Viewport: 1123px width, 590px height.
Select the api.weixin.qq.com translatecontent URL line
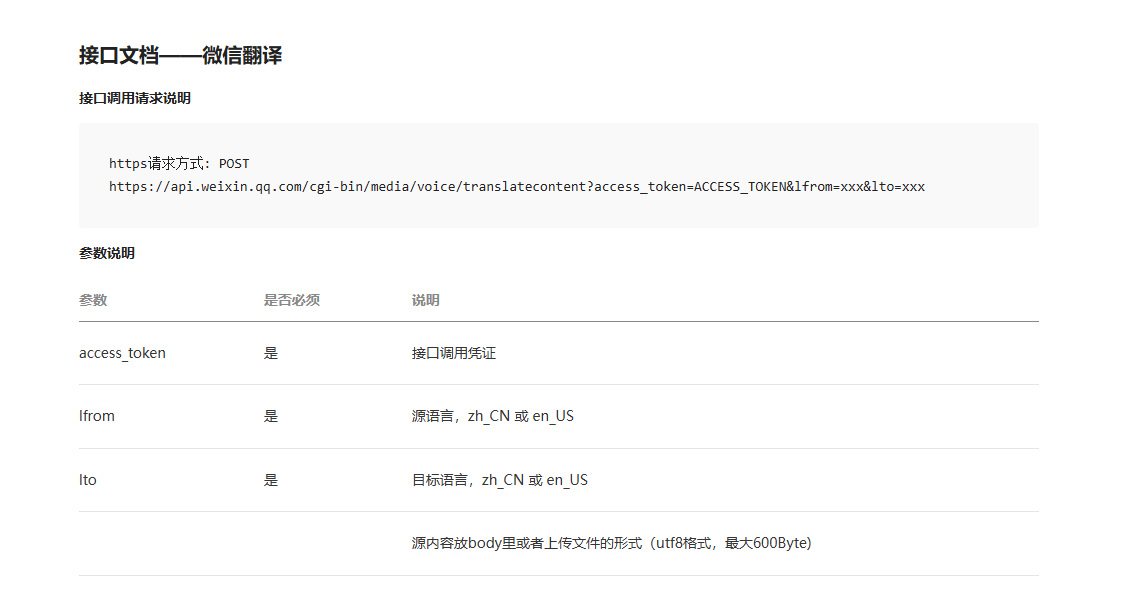coord(517,186)
